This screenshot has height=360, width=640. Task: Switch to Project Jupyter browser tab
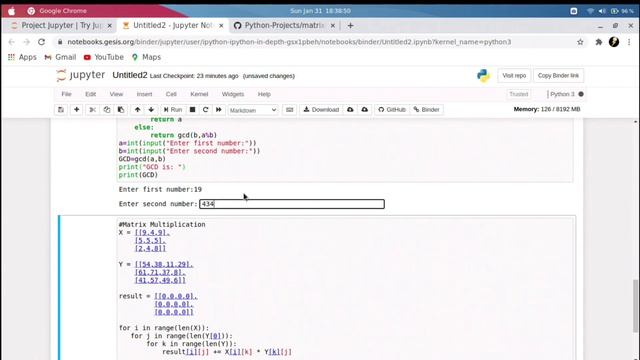pyautogui.click(x=60, y=25)
